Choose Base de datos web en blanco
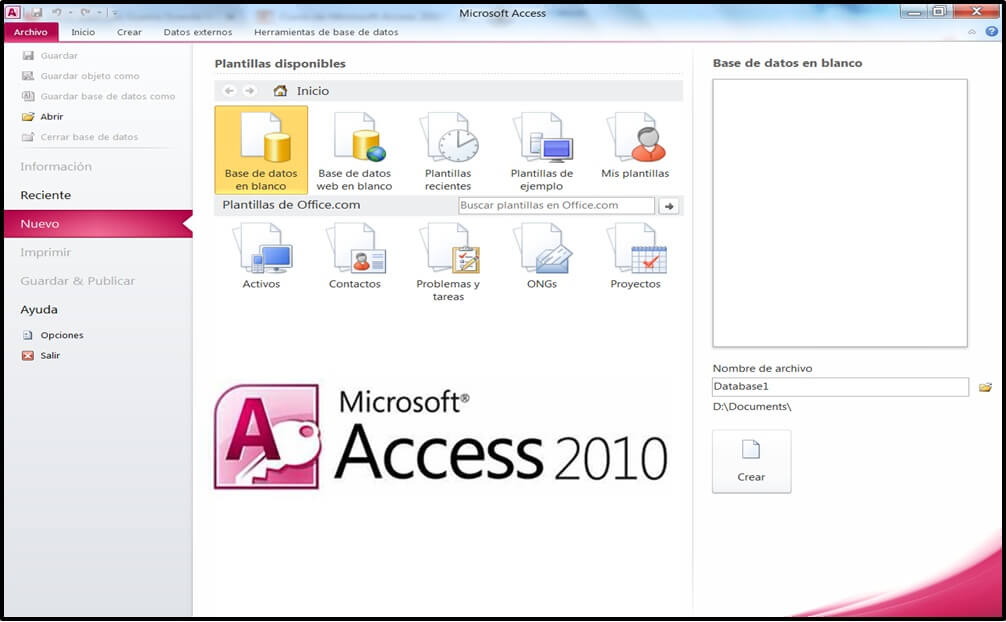The image size is (1006, 622). pos(354,150)
